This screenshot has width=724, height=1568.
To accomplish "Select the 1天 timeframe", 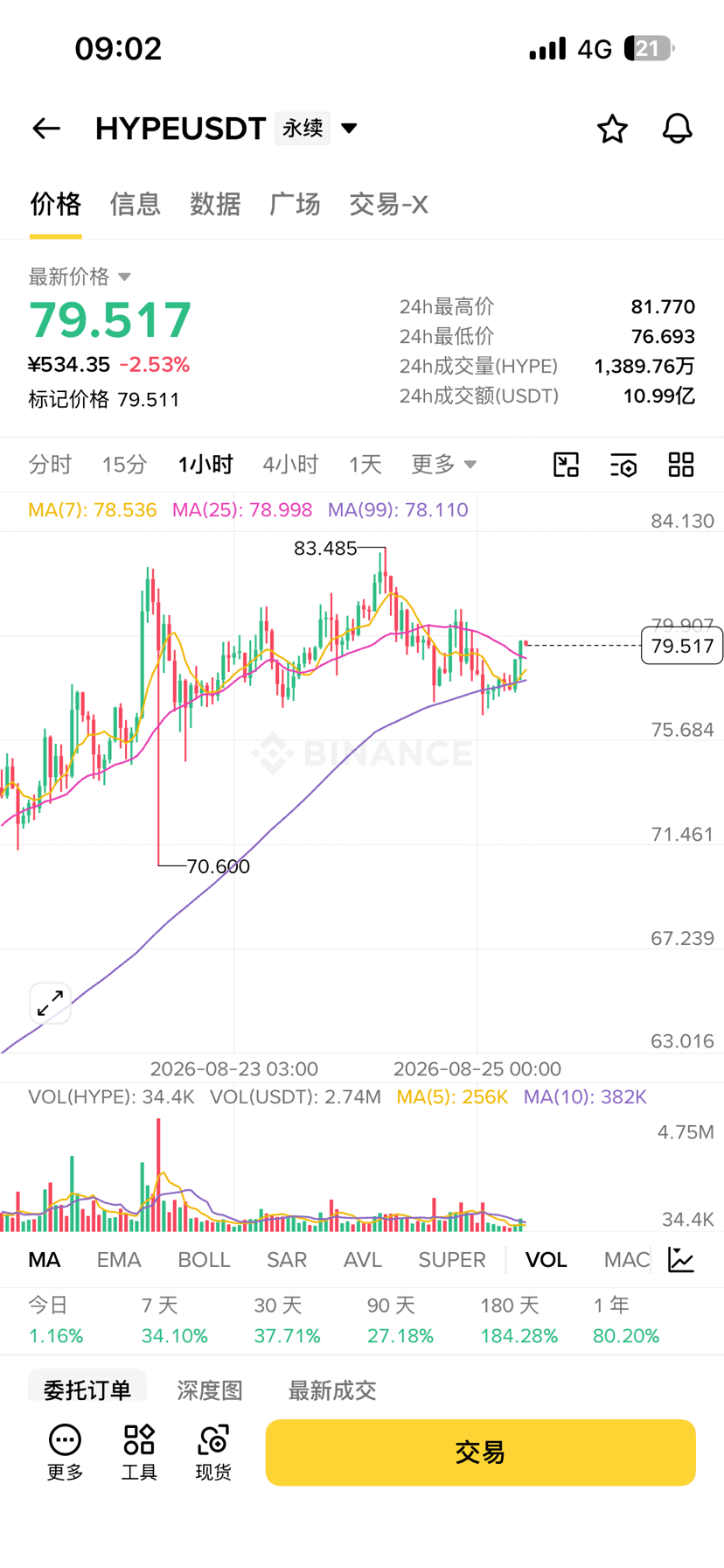I will (365, 464).
